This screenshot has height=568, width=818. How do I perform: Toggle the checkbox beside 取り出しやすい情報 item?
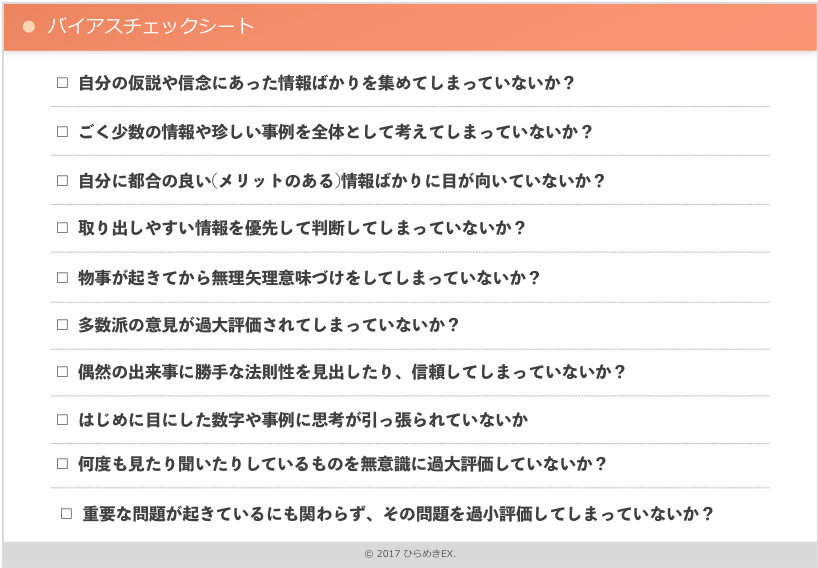(x=62, y=228)
